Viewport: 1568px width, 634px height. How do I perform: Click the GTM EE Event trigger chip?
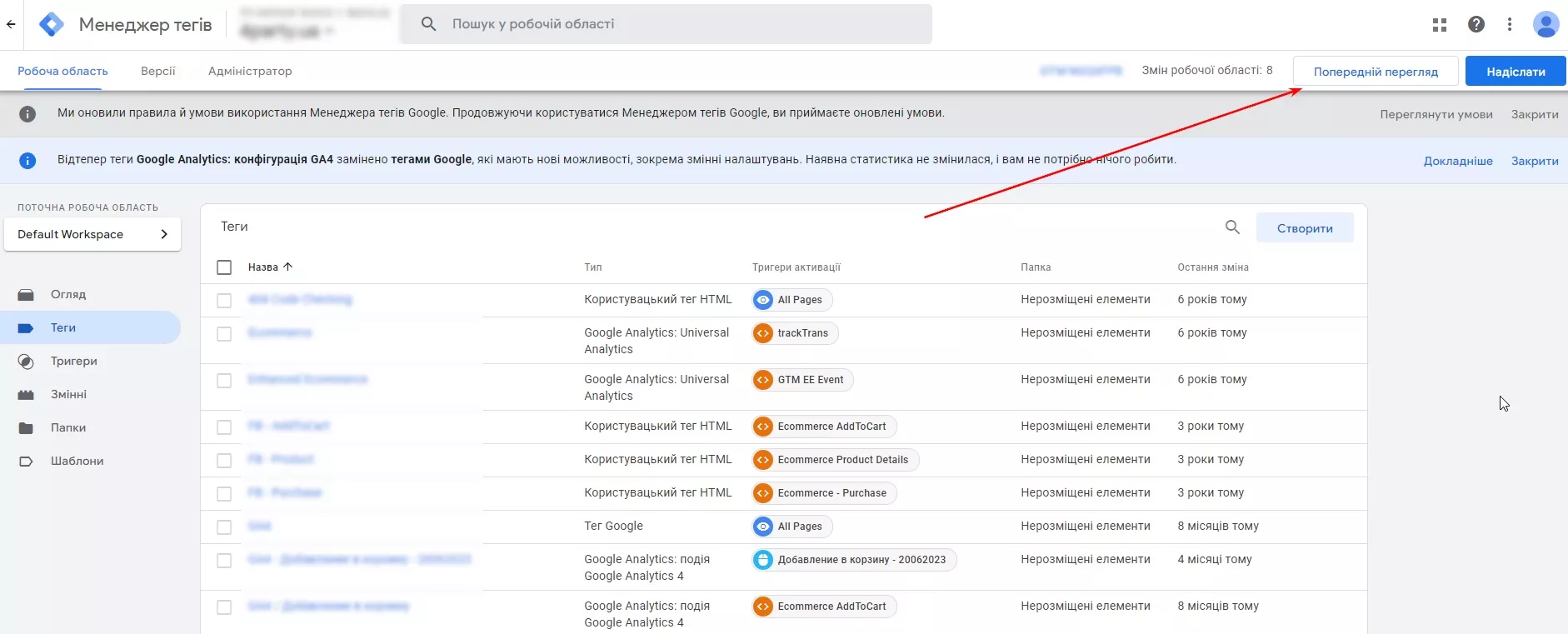click(802, 380)
